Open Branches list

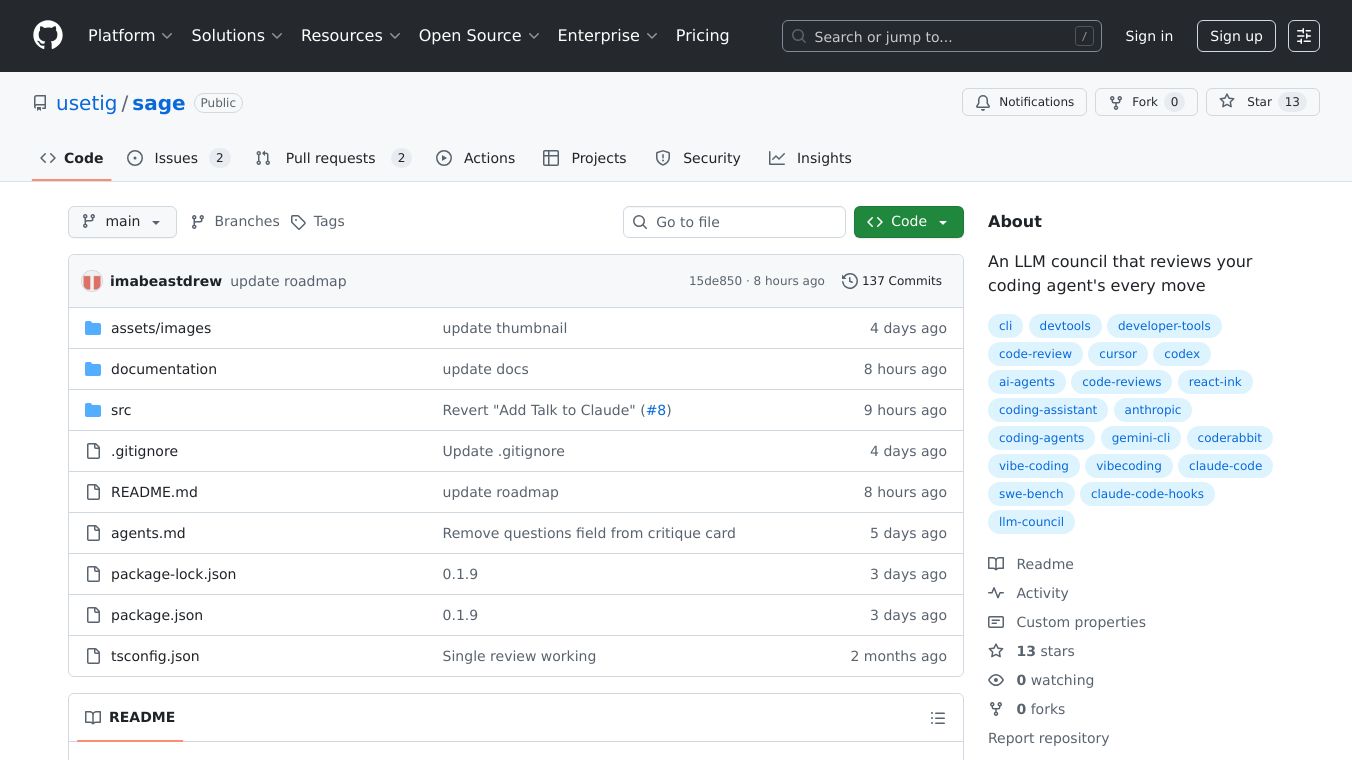235,222
